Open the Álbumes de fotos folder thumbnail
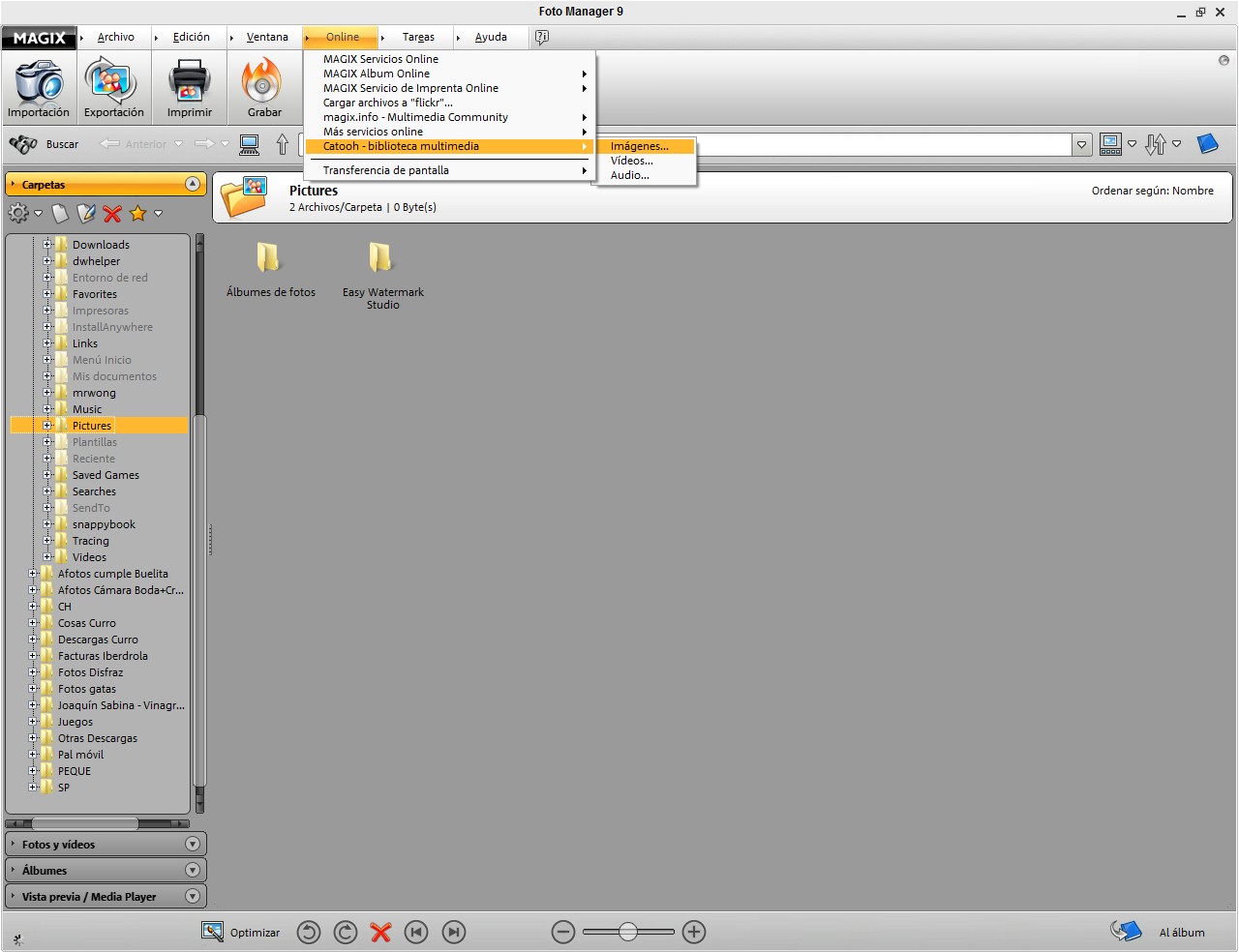This screenshot has height=952, width=1239. 270,270
